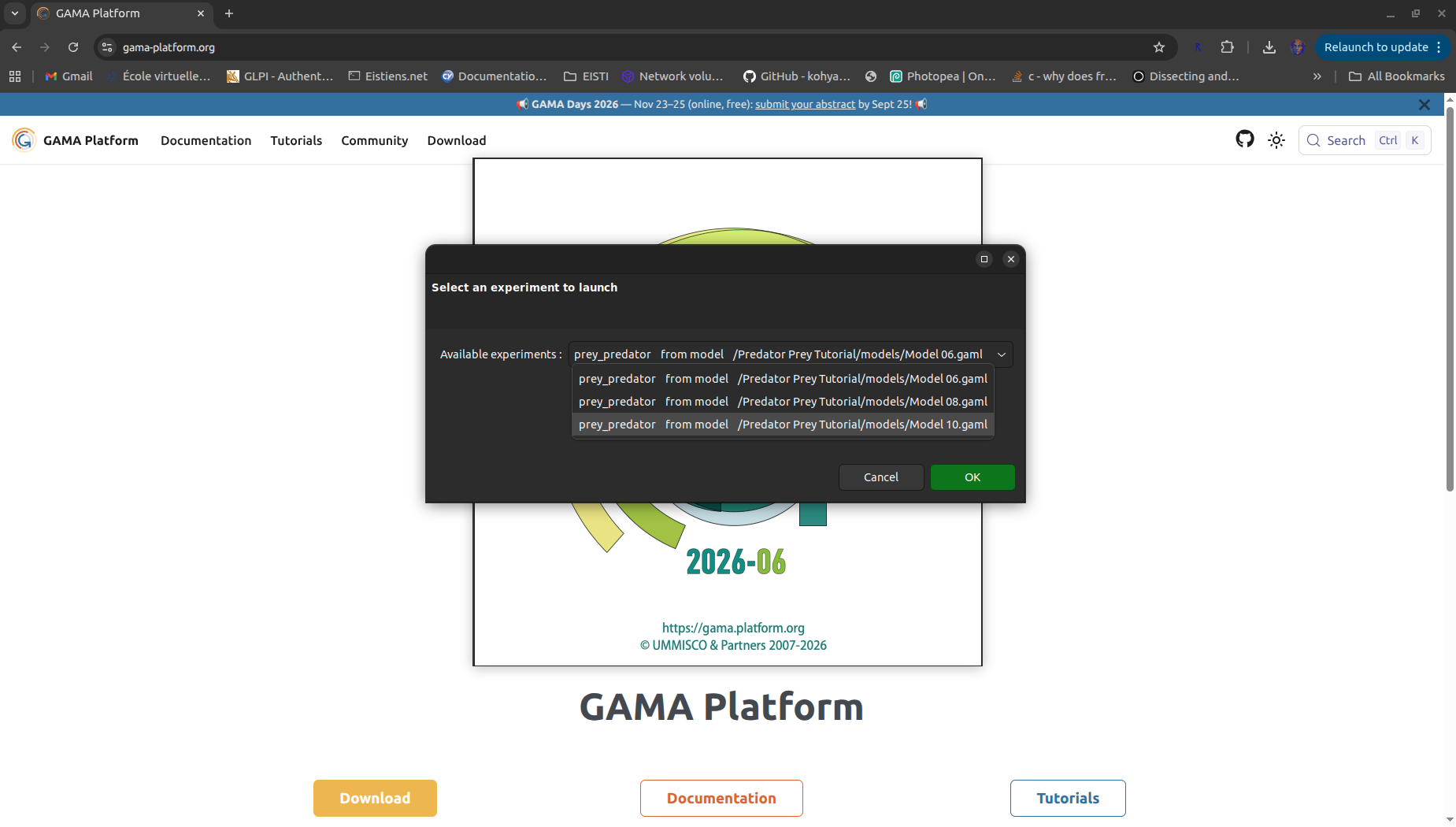Image resolution: width=1456 pixels, height=827 pixels.
Task: Open the All Bookmarks folder
Action: pyautogui.click(x=1396, y=76)
